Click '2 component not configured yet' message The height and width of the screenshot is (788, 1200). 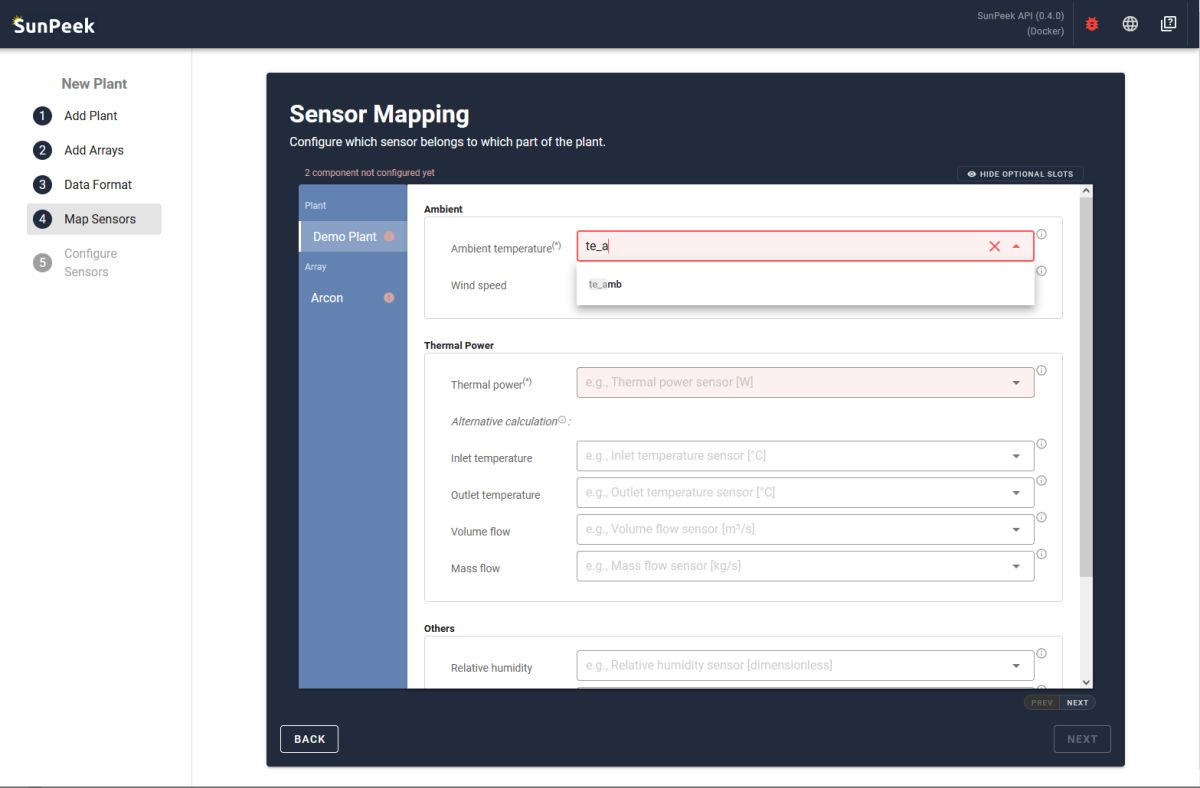pyautogui.click(x=369, y=173)
